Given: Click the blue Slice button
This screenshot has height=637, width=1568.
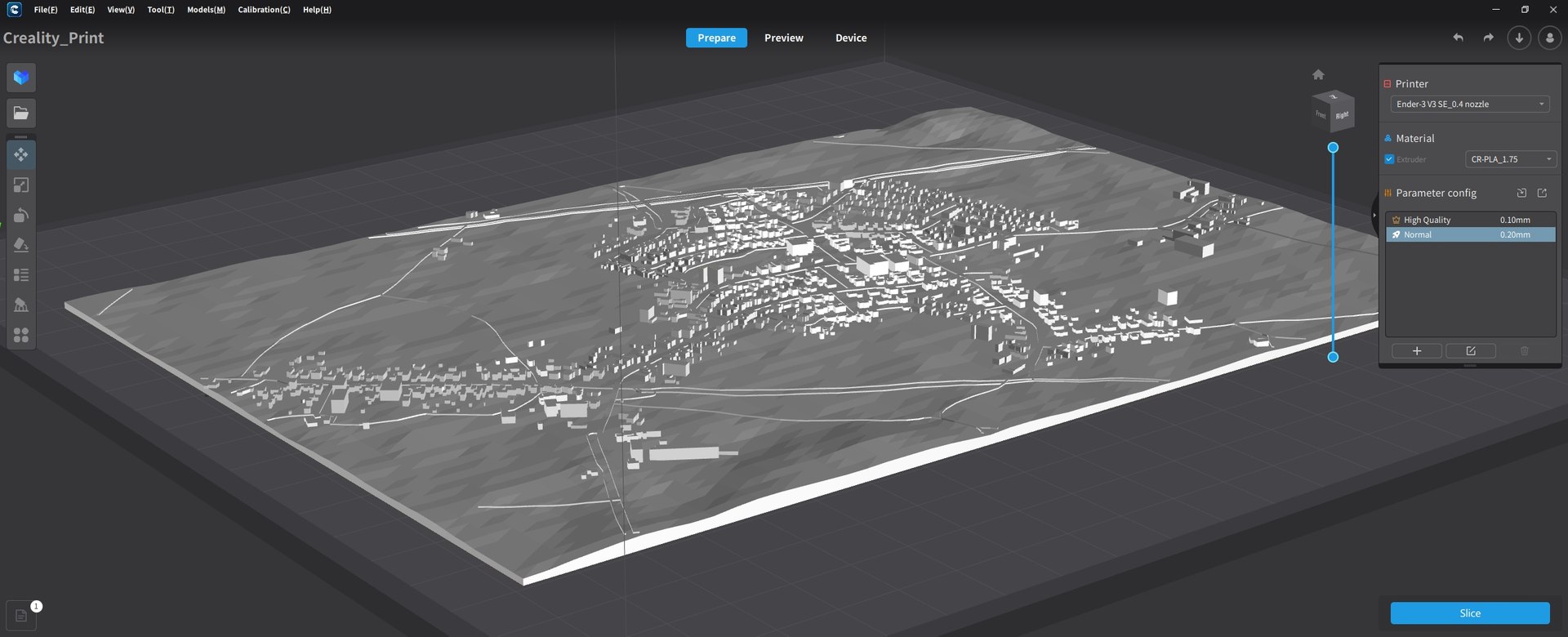Looking at the screenshot, I should [x=1470, y=613].
